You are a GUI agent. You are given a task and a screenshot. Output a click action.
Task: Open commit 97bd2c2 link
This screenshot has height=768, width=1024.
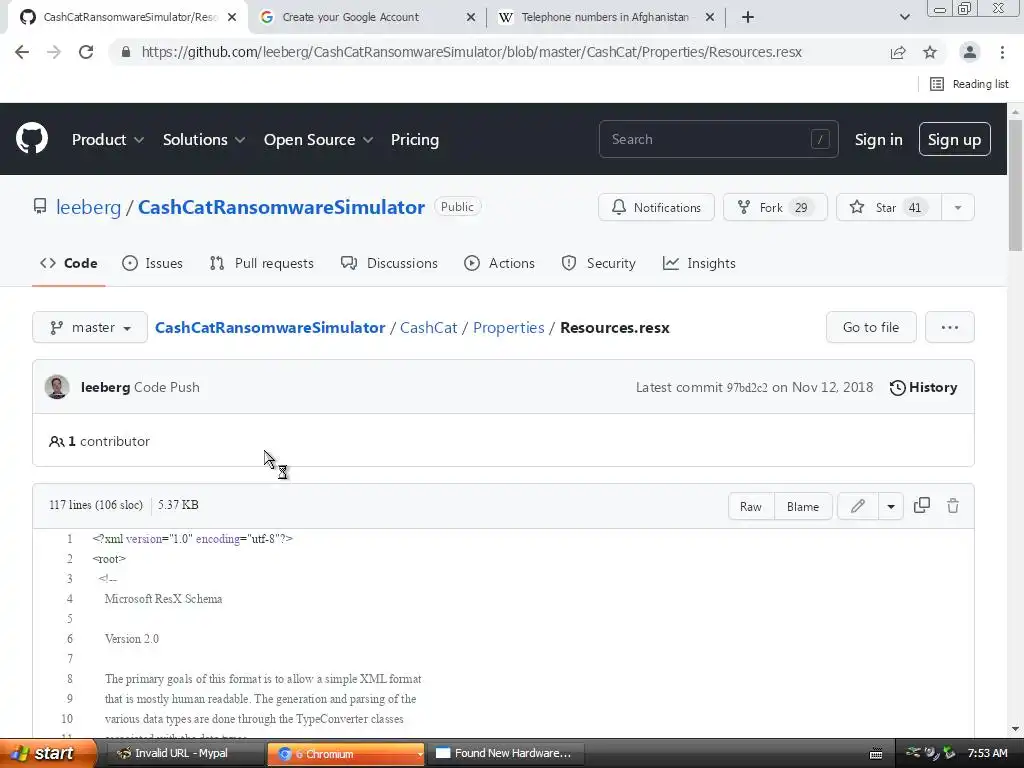click(747, 387)
